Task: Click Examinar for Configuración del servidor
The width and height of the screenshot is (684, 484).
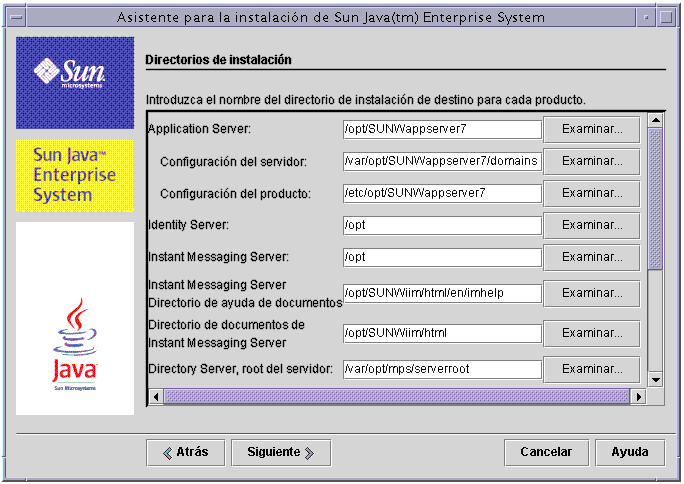Action: click(592, 161)
